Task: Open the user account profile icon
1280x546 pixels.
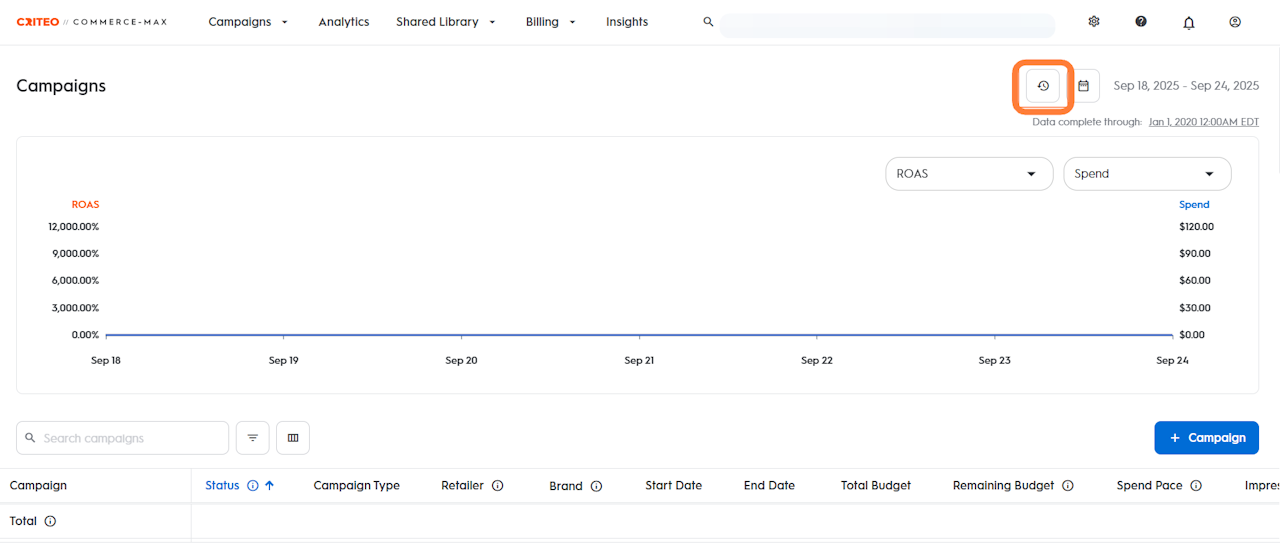Action: coord(1235,22)
